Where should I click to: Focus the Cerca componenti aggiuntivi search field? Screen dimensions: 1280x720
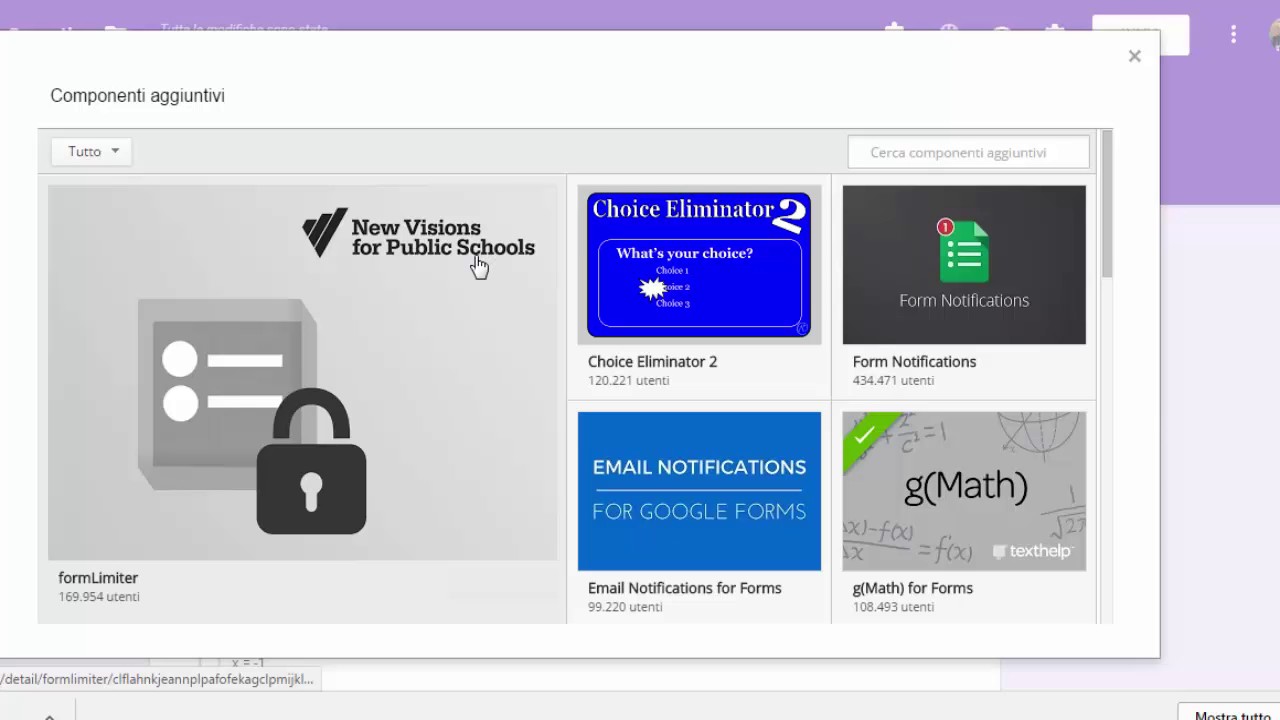[968, 152]
